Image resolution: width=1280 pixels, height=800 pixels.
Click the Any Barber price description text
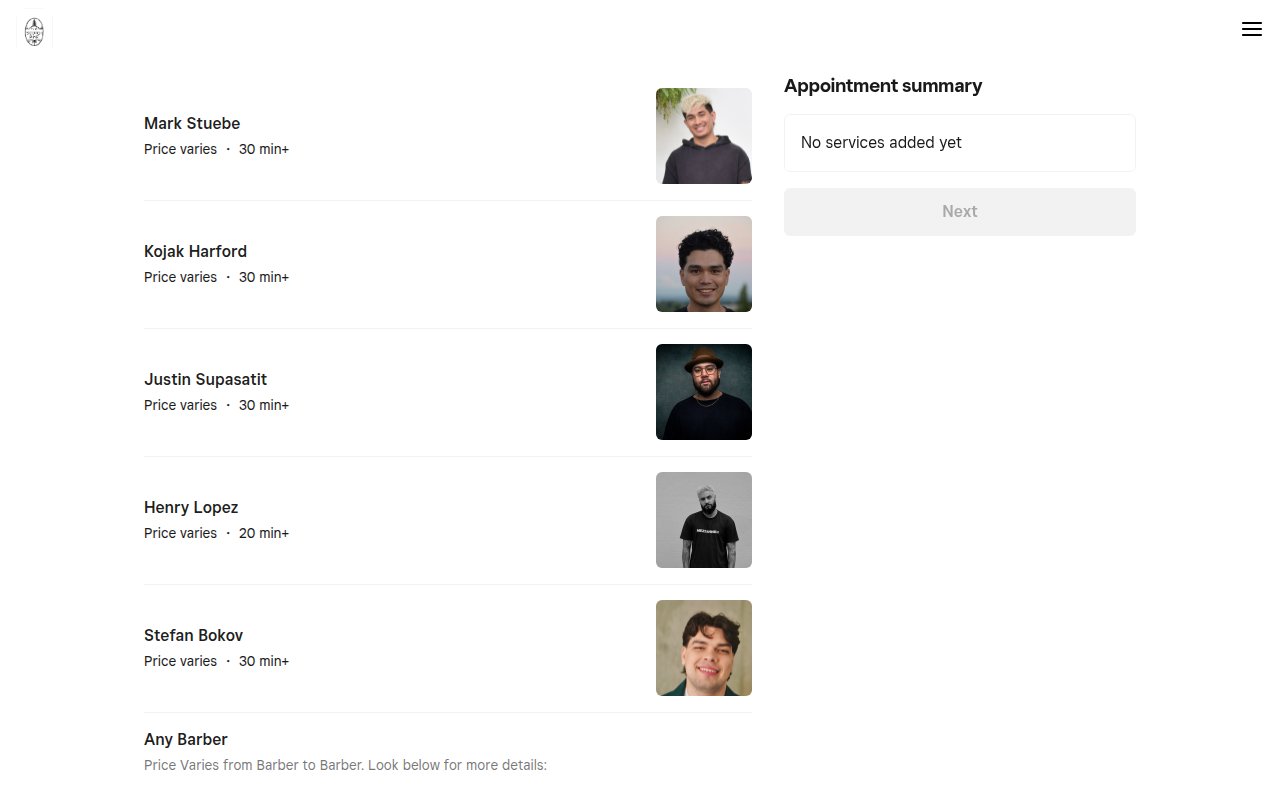[x=345, y=766]
